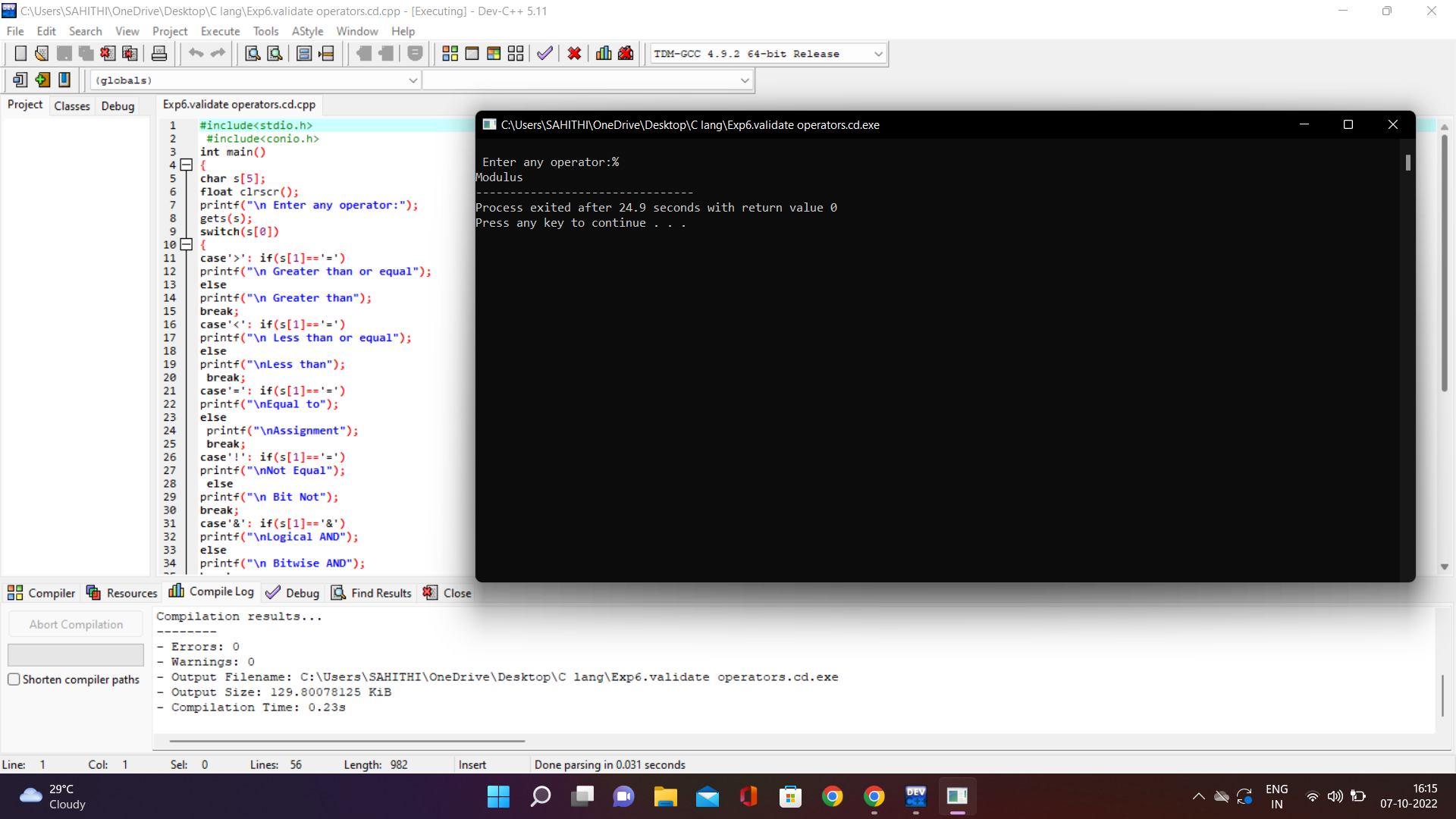Viewport: 1456px width, 819px height.
Task: Switch to the Classes tab
Action: (71, 105)
